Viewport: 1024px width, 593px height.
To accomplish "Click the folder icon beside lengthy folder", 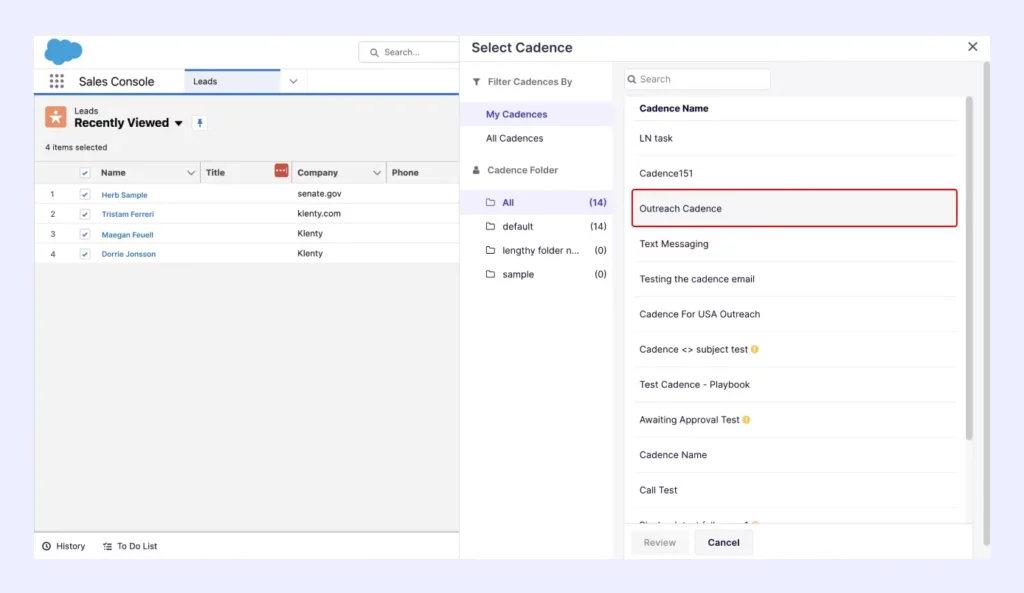I will coord(490,250).
